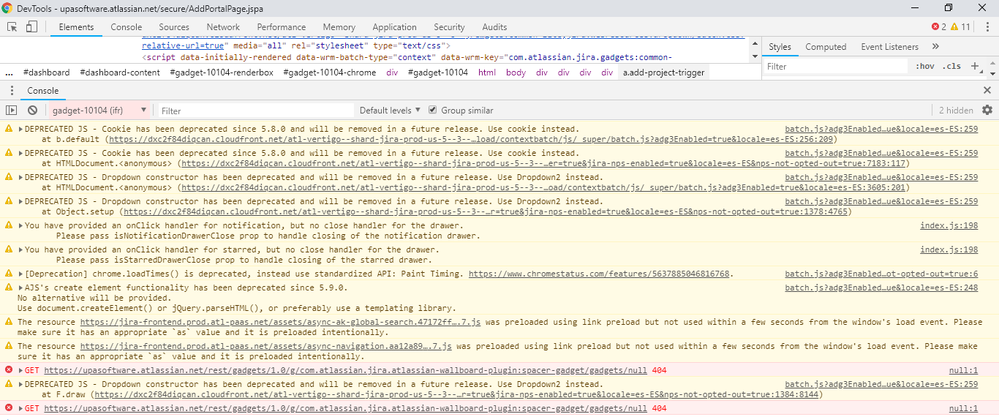Close the console drawer with X
Screen dimensions: 999x420
point(987,91)
